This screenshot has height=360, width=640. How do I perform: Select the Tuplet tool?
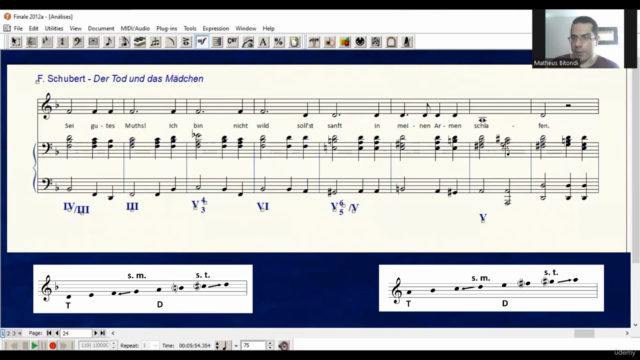tap(156, 42)
